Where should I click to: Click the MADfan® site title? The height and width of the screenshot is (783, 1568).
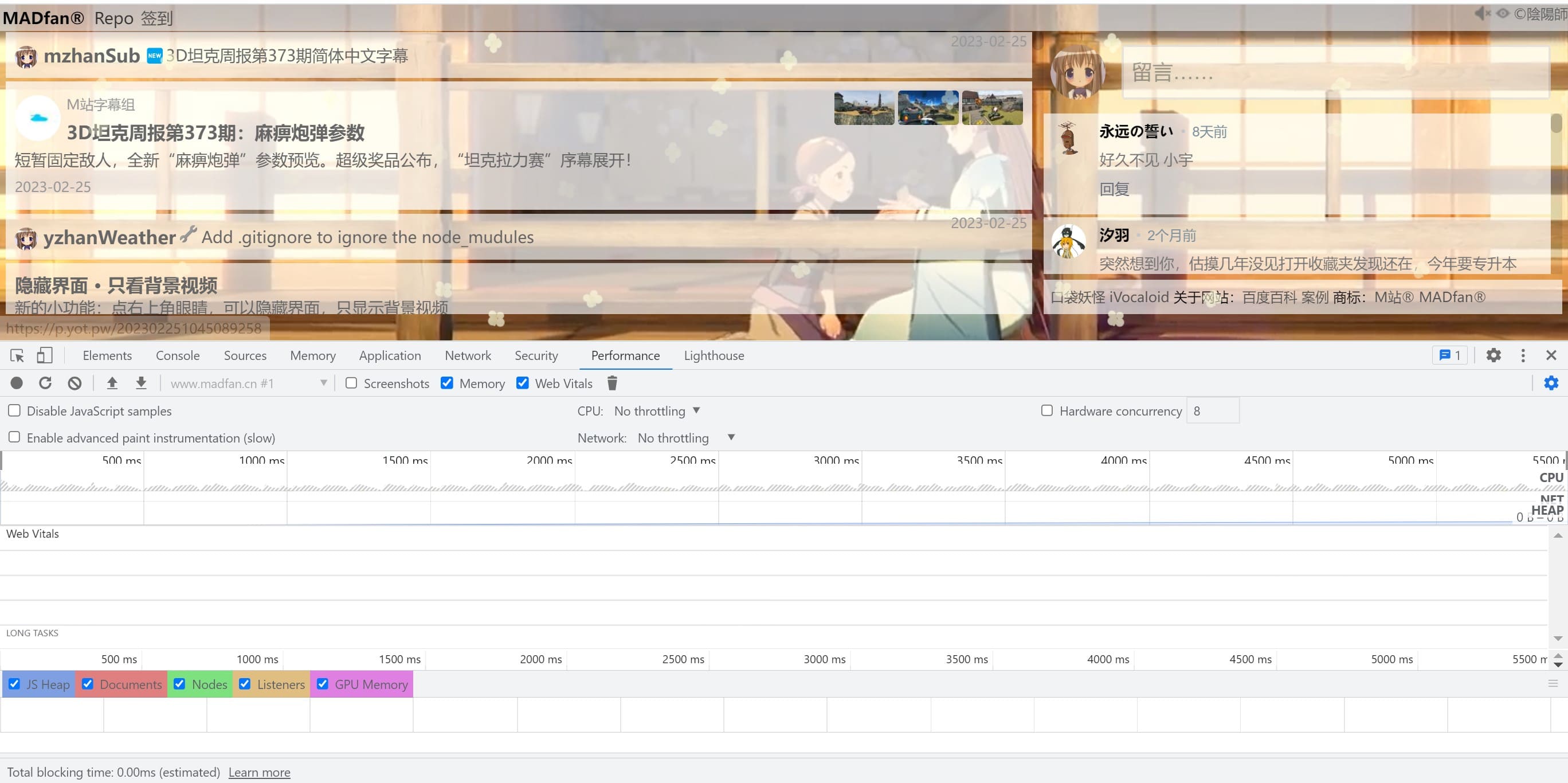click(x=44, y=18)
